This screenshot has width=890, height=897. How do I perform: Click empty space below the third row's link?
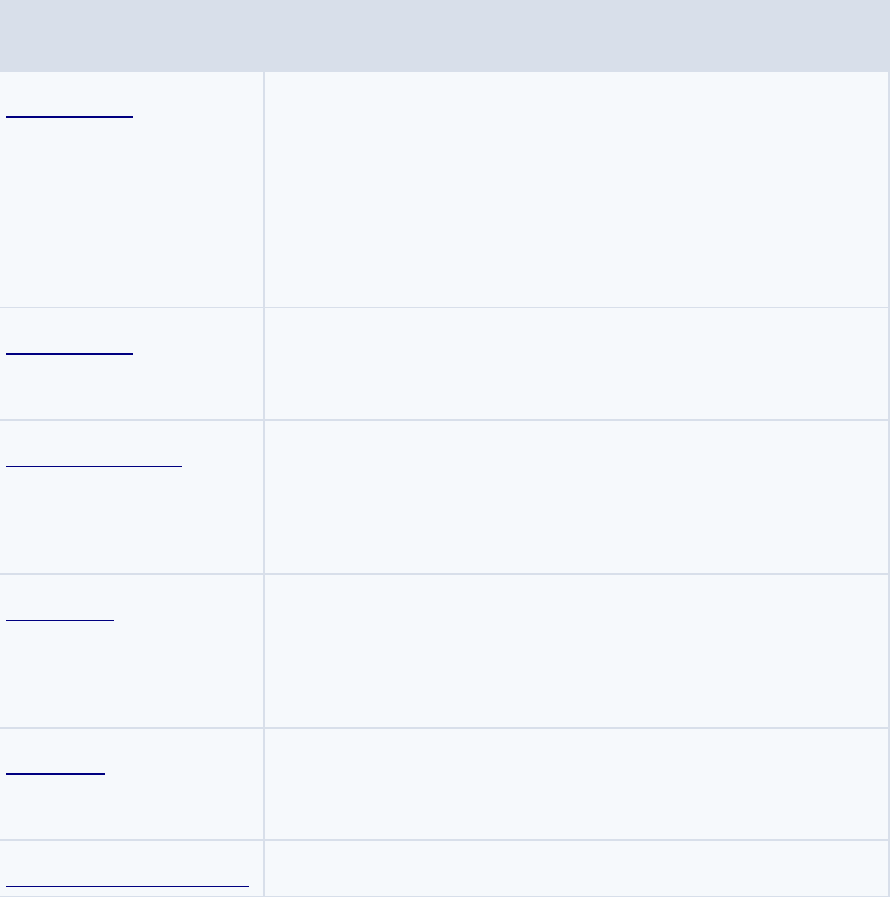[x=132, y=521]
